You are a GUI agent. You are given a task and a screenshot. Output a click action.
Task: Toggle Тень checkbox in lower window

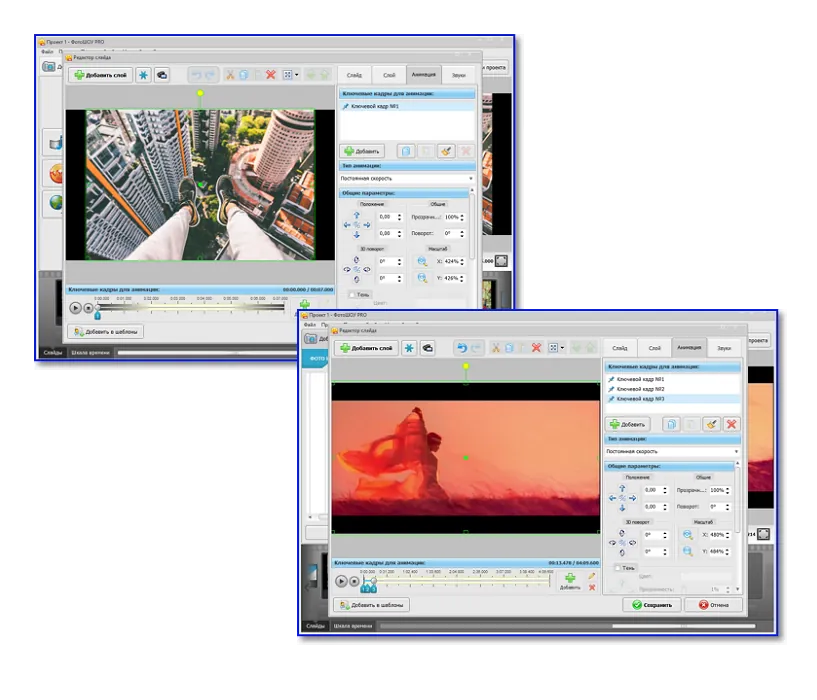[x=618, y=568]
